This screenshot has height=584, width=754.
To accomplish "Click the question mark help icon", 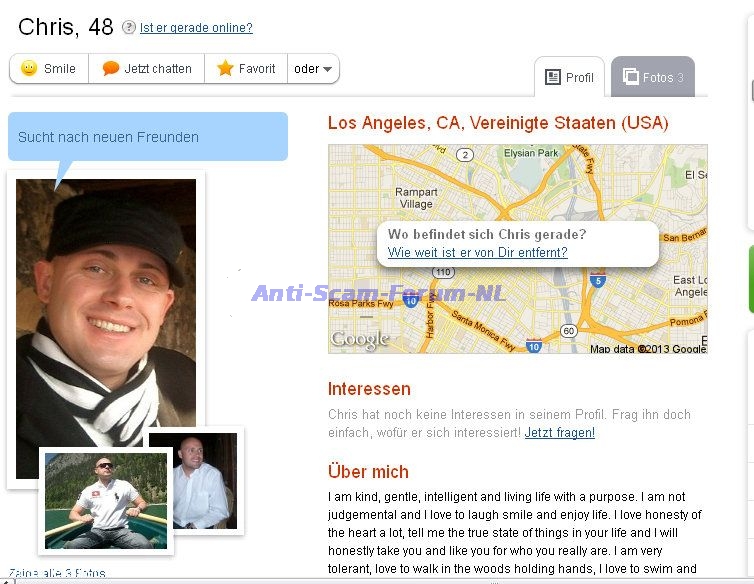I will (x=129, y=28).
